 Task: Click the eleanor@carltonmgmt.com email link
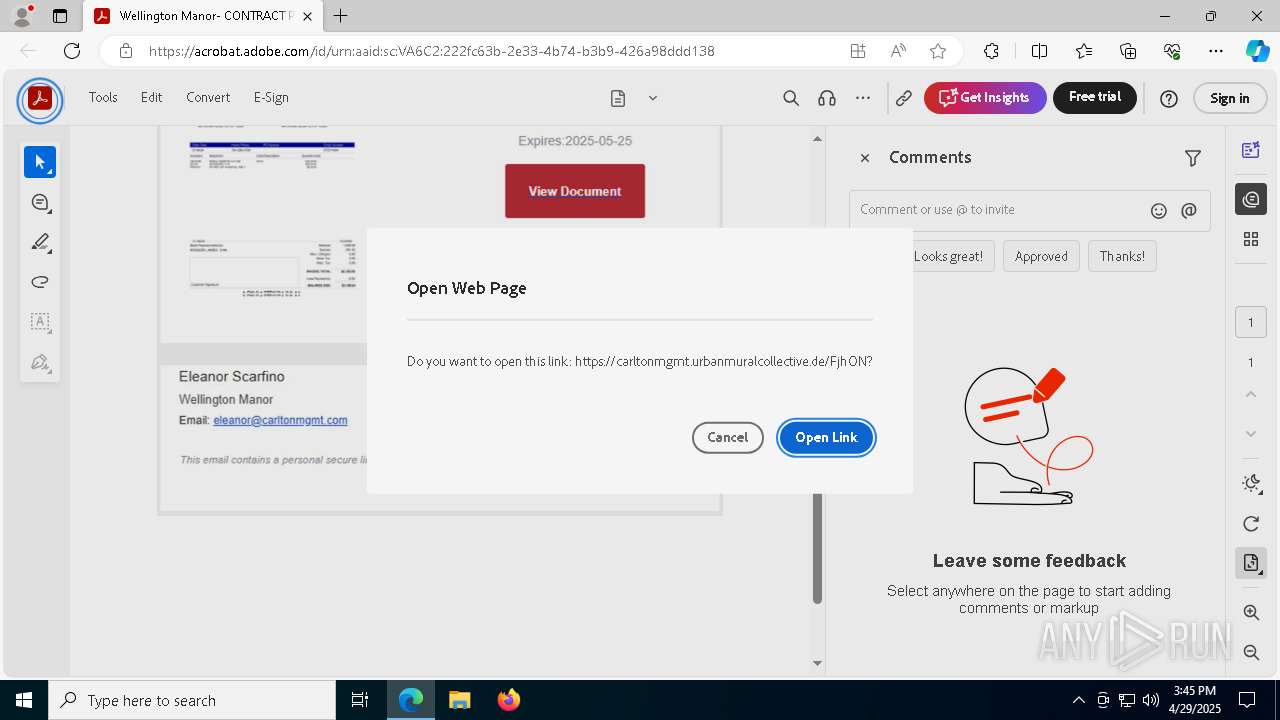coord(280,420)
